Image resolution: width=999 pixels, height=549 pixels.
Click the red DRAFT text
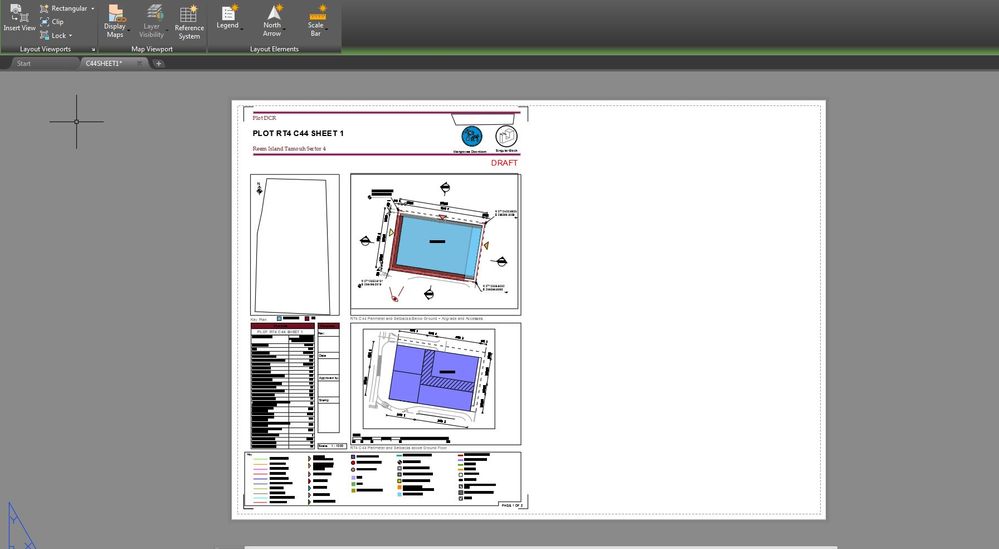[504, 163]
